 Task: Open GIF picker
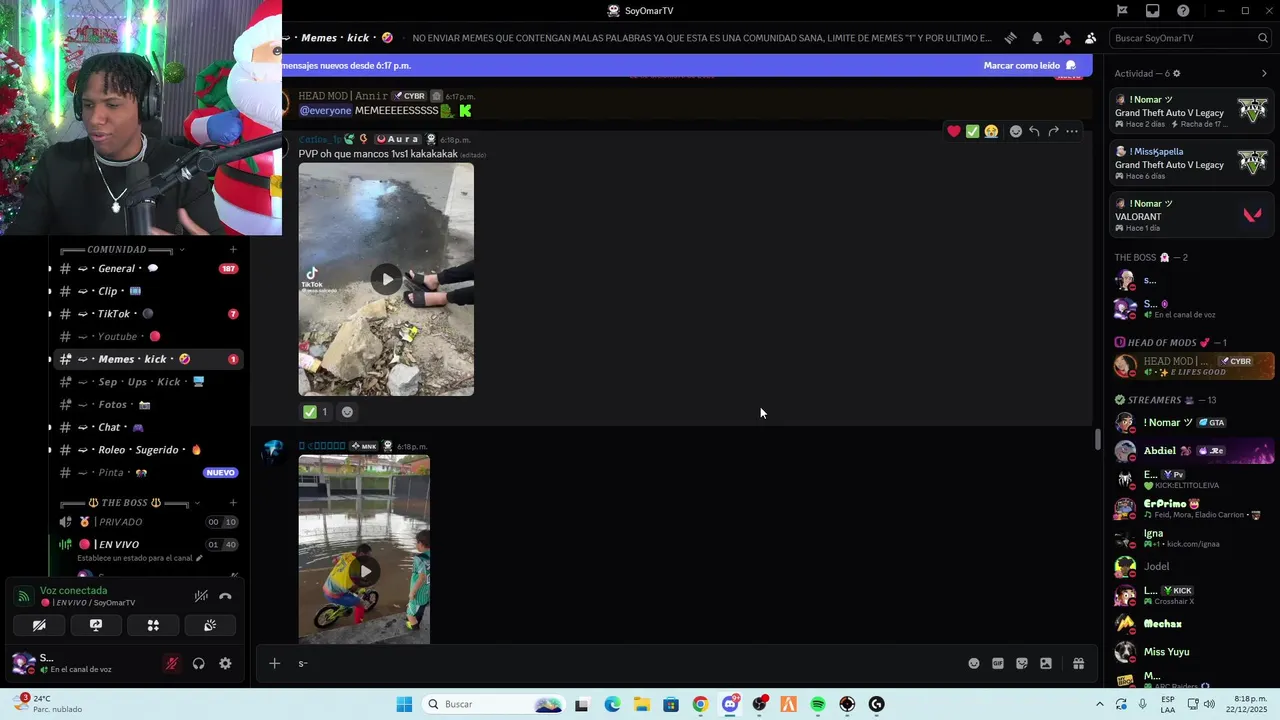click(x=998, y=663)
